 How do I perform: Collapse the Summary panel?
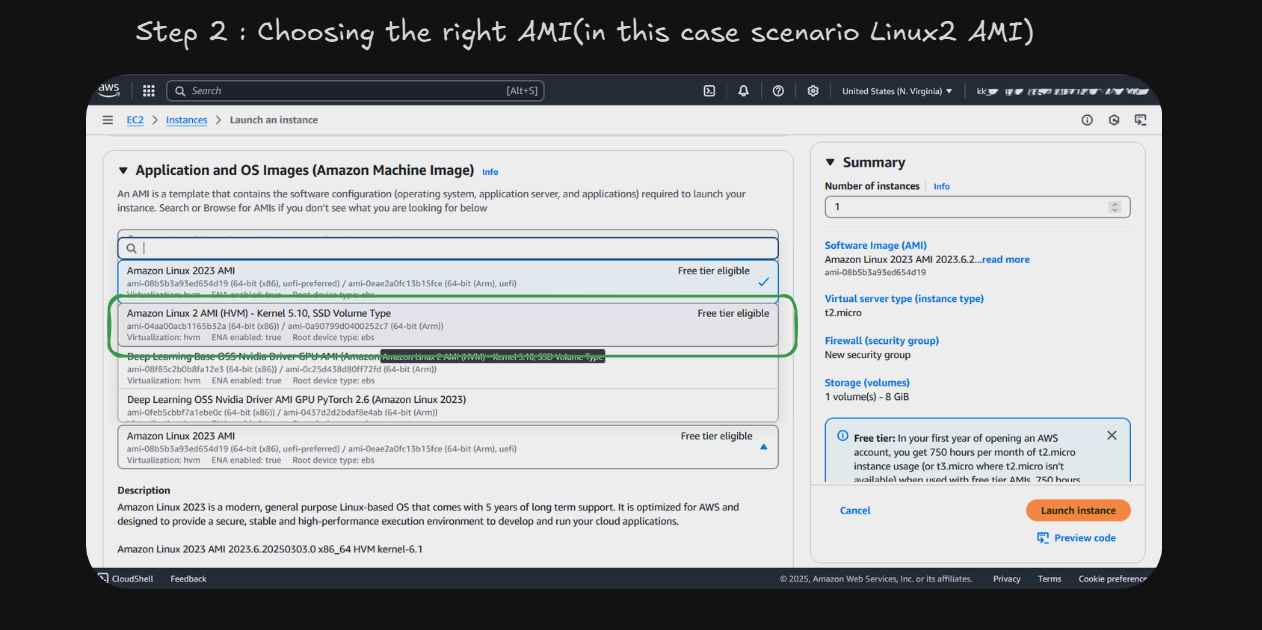[x=830, y=162]
